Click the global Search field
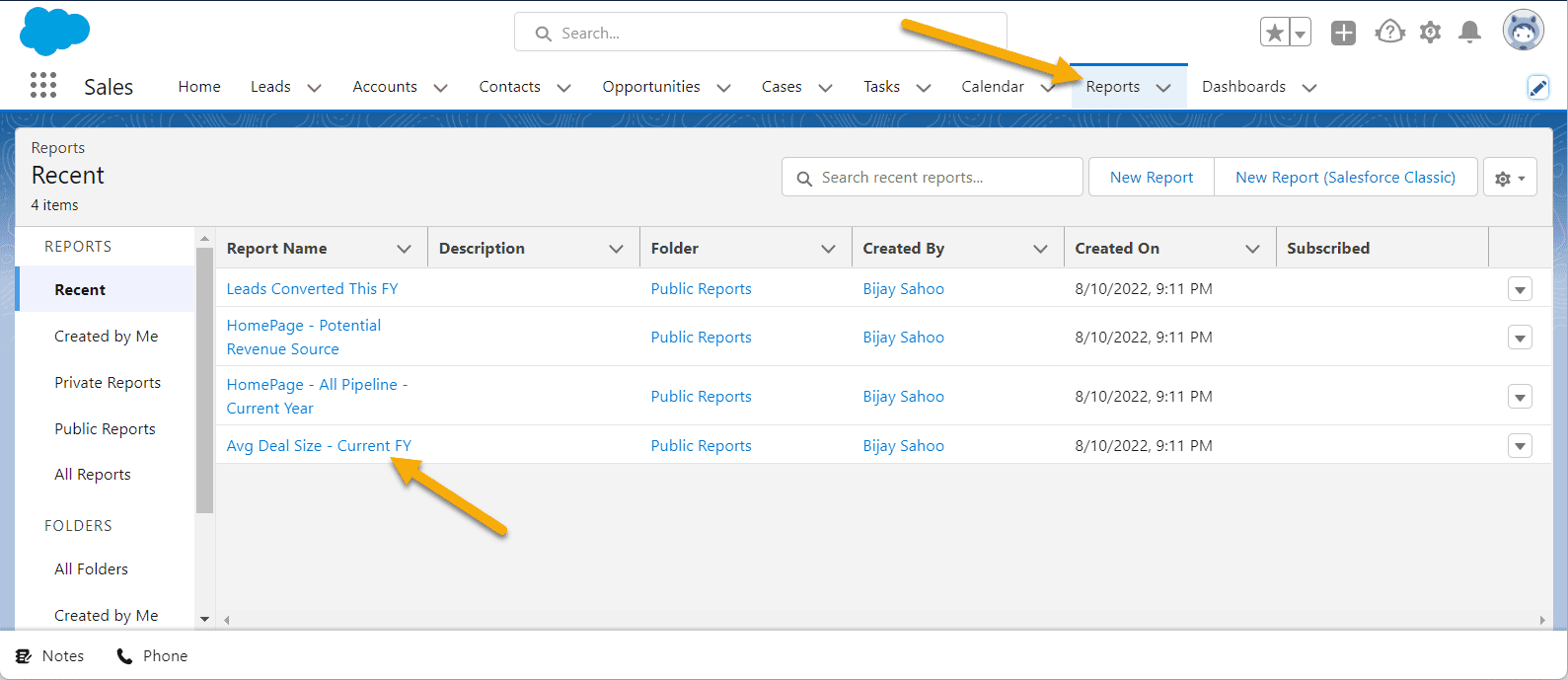This screenshot has height=680, width=1568. [760, 33]
